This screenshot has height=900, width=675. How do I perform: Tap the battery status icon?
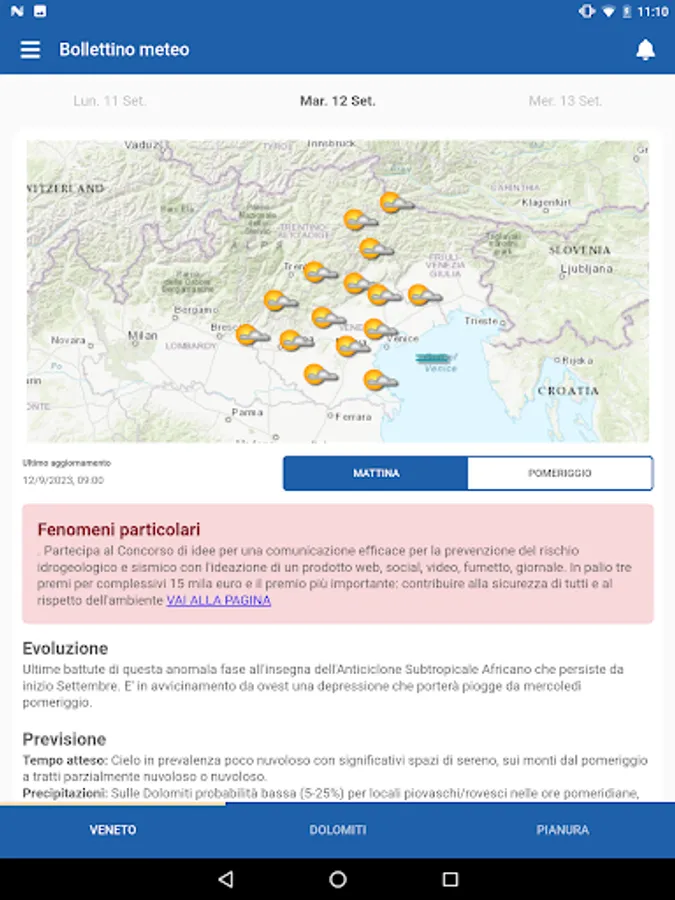pyautogui.click(x=627, y=11)
